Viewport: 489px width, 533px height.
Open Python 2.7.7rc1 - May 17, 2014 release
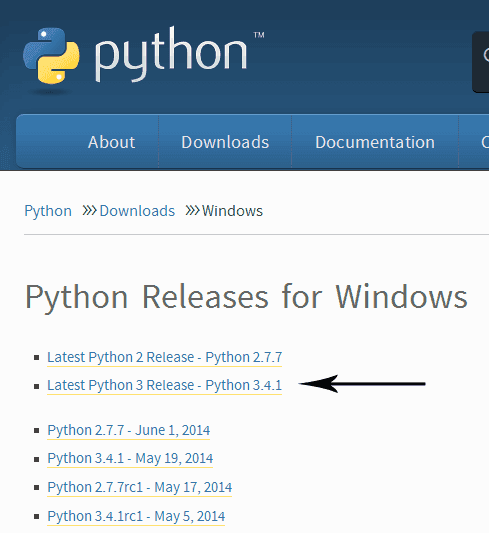point(139,487)
